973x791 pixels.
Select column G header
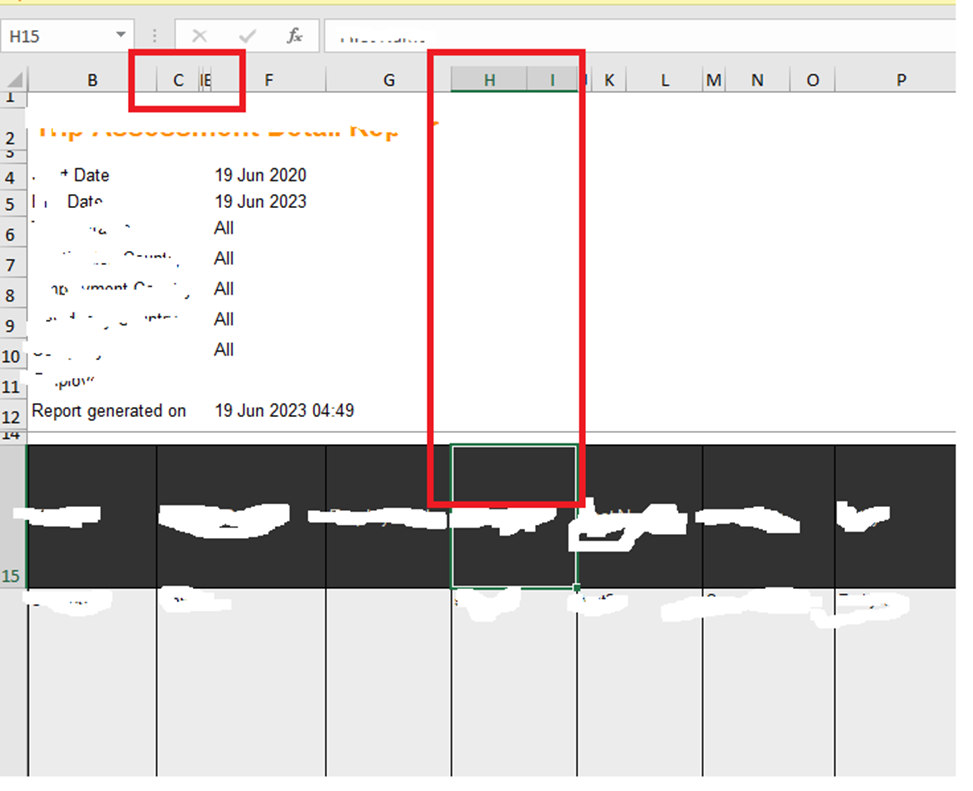click(388, 80)
